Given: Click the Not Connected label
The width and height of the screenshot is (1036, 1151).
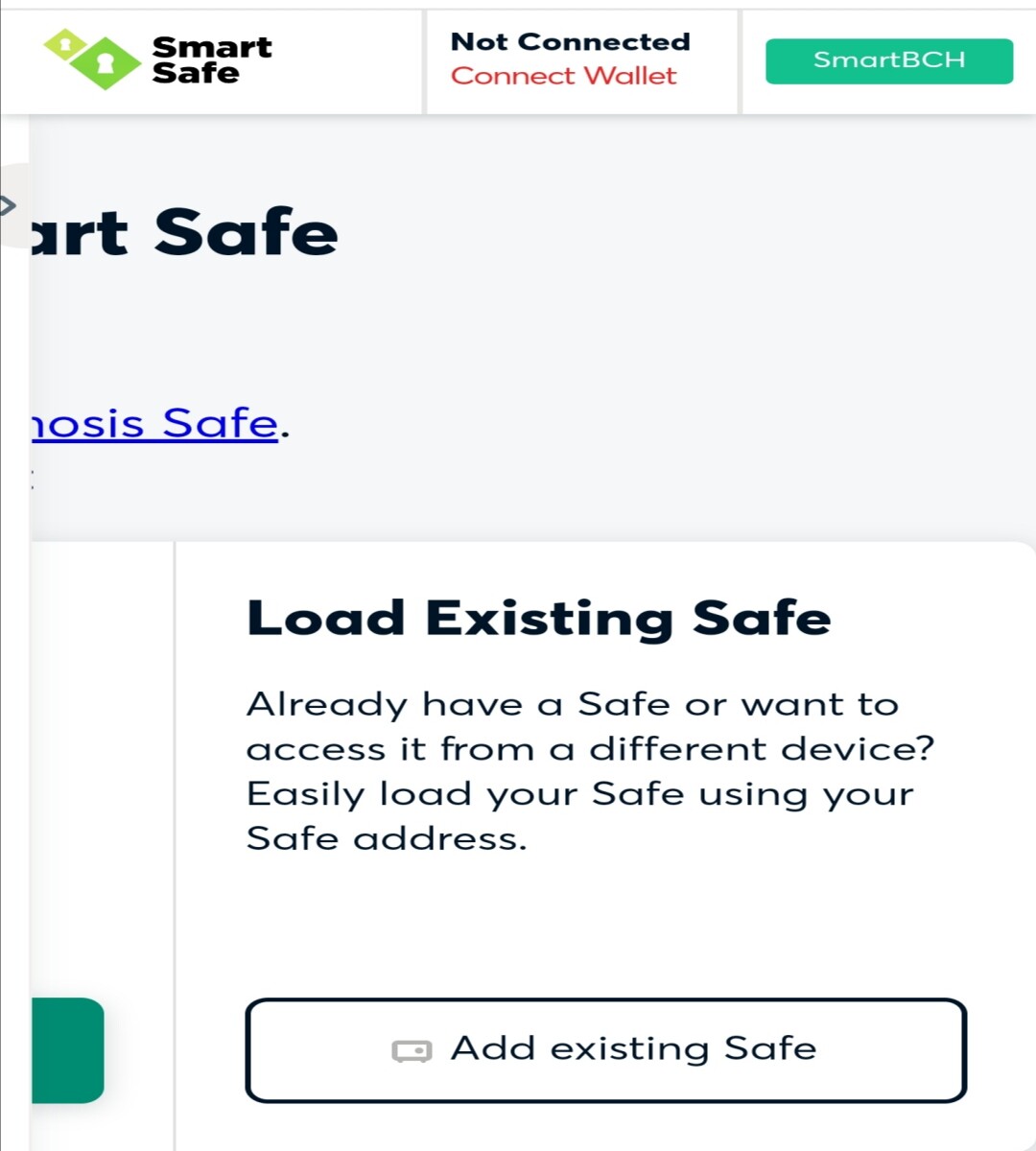Looking at the screenshot, I should tap(570, 42).
